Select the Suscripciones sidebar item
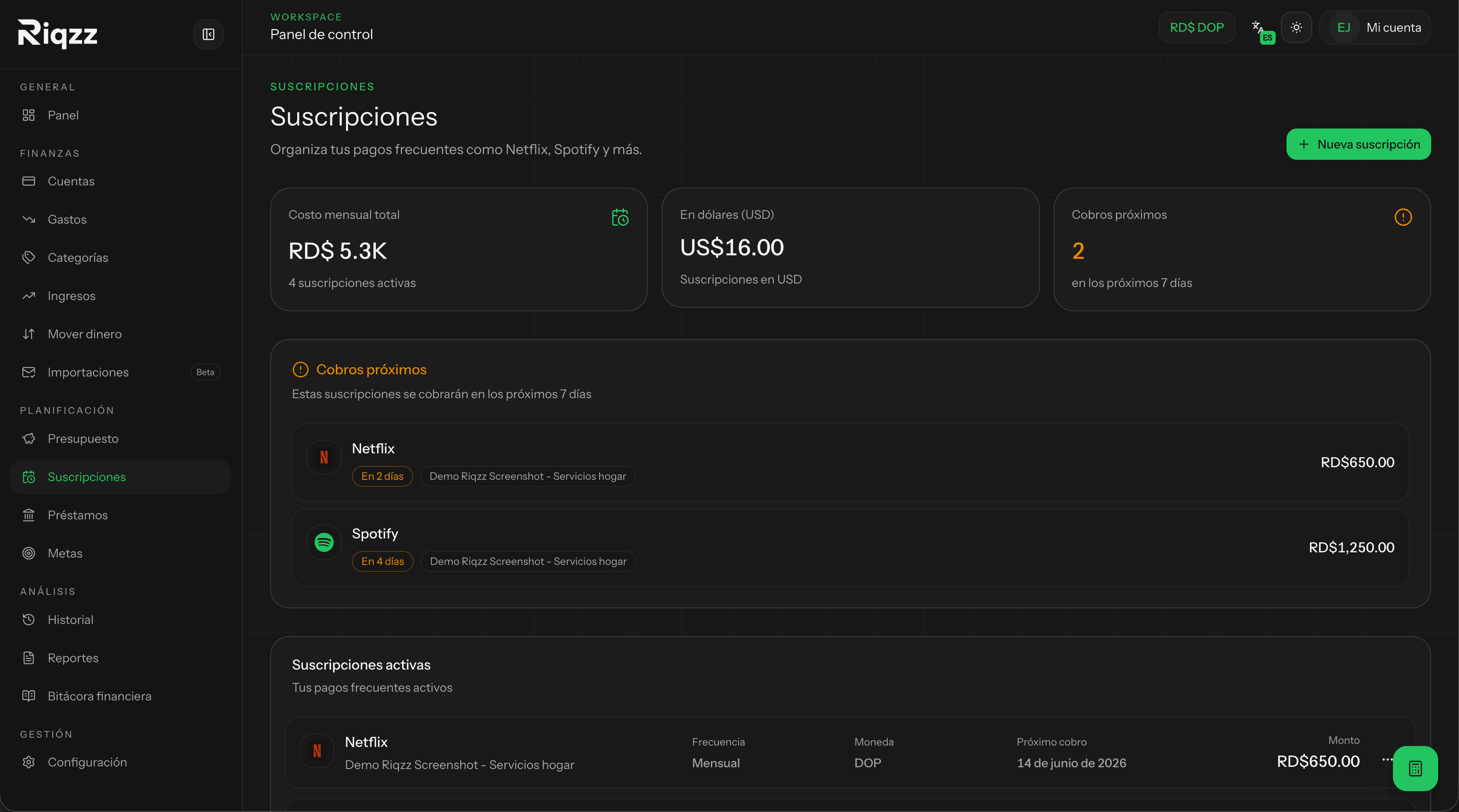The height and width of the screenshot is (812, 1459). pyautogui.click(x=120, y=477)
